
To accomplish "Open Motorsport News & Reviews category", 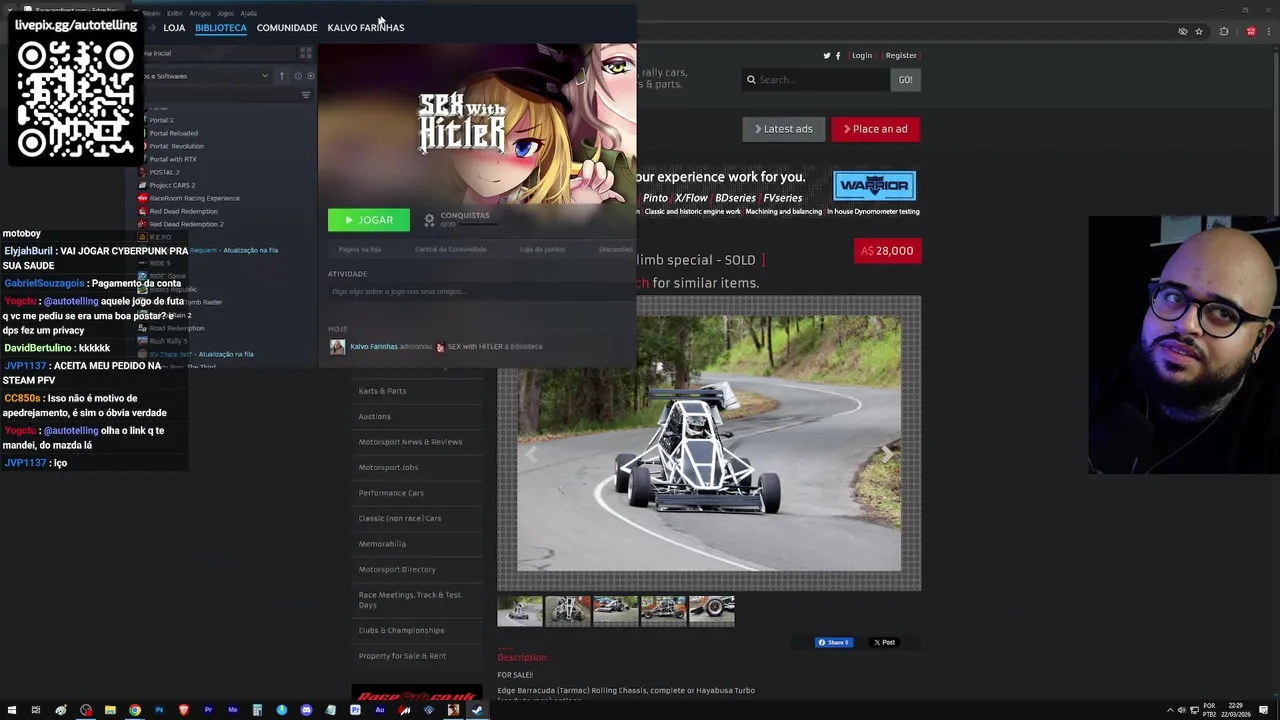I will click(411, 442).
